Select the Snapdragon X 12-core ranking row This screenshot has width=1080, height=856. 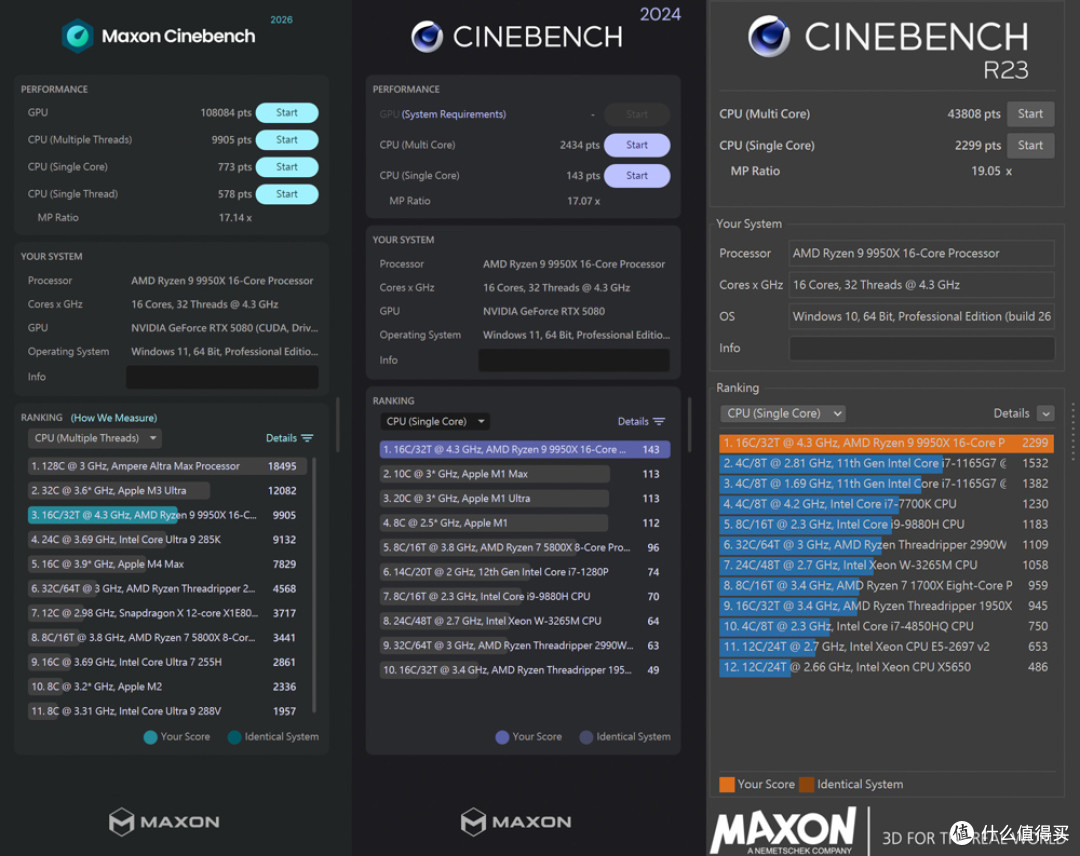tap(167, 613)
